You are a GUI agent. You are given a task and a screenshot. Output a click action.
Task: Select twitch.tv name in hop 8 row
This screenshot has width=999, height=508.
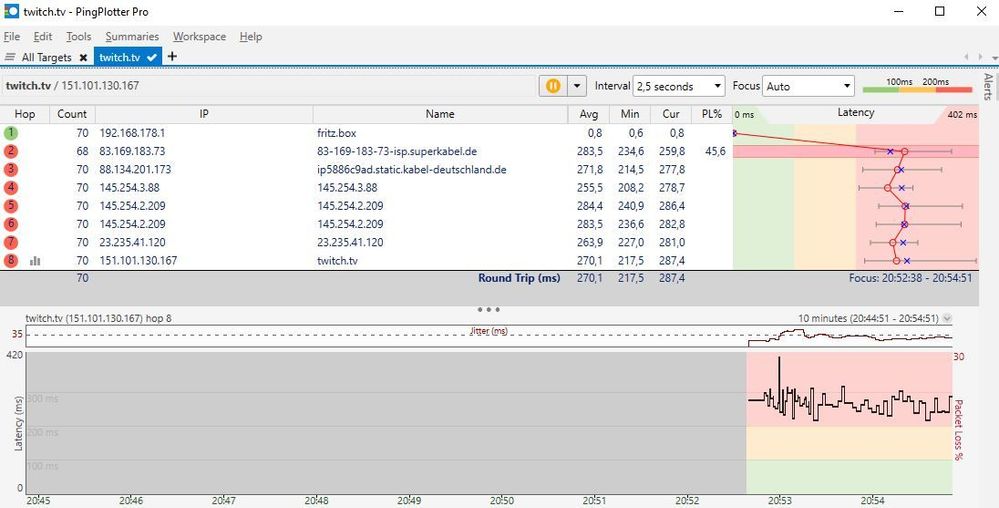click(x=336, y=260)
